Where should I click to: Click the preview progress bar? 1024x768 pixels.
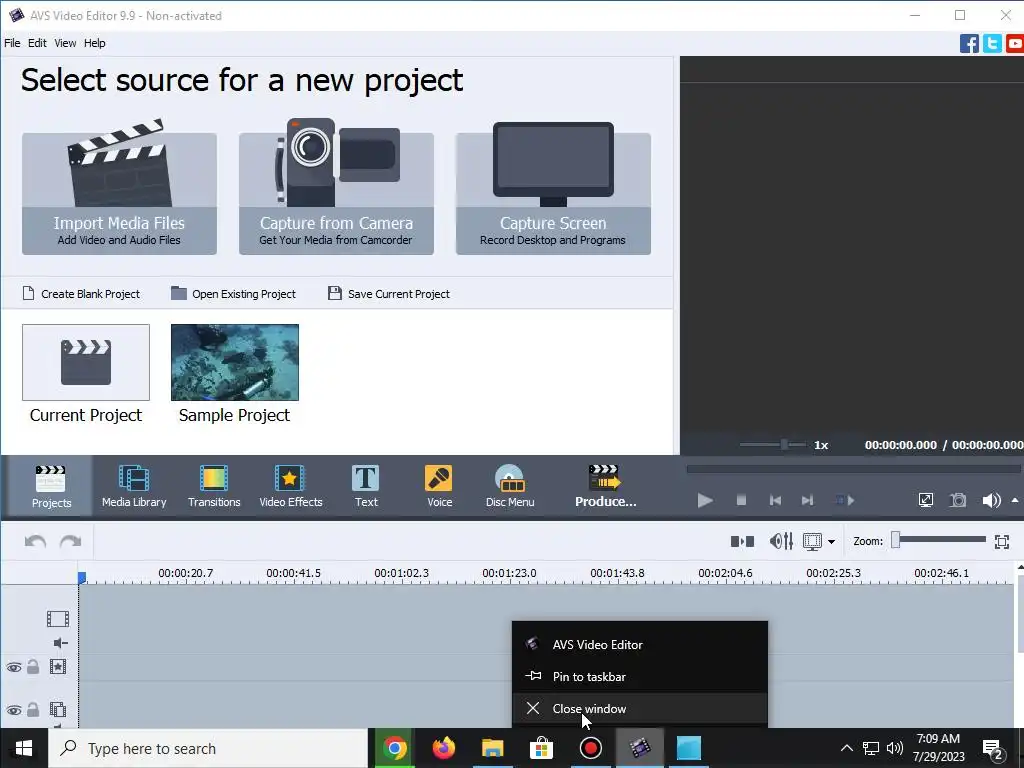tap(853, 469)
